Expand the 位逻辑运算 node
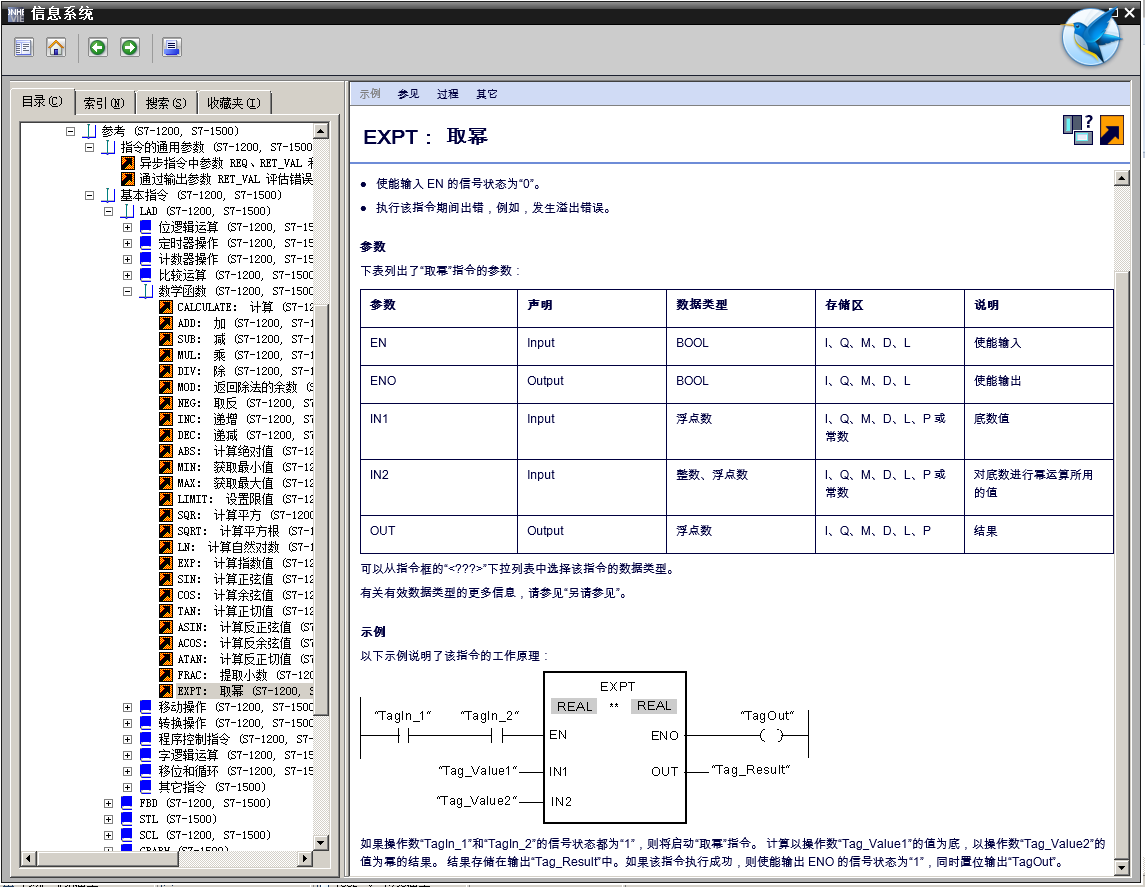1145x887 pixels. [128, 228]
